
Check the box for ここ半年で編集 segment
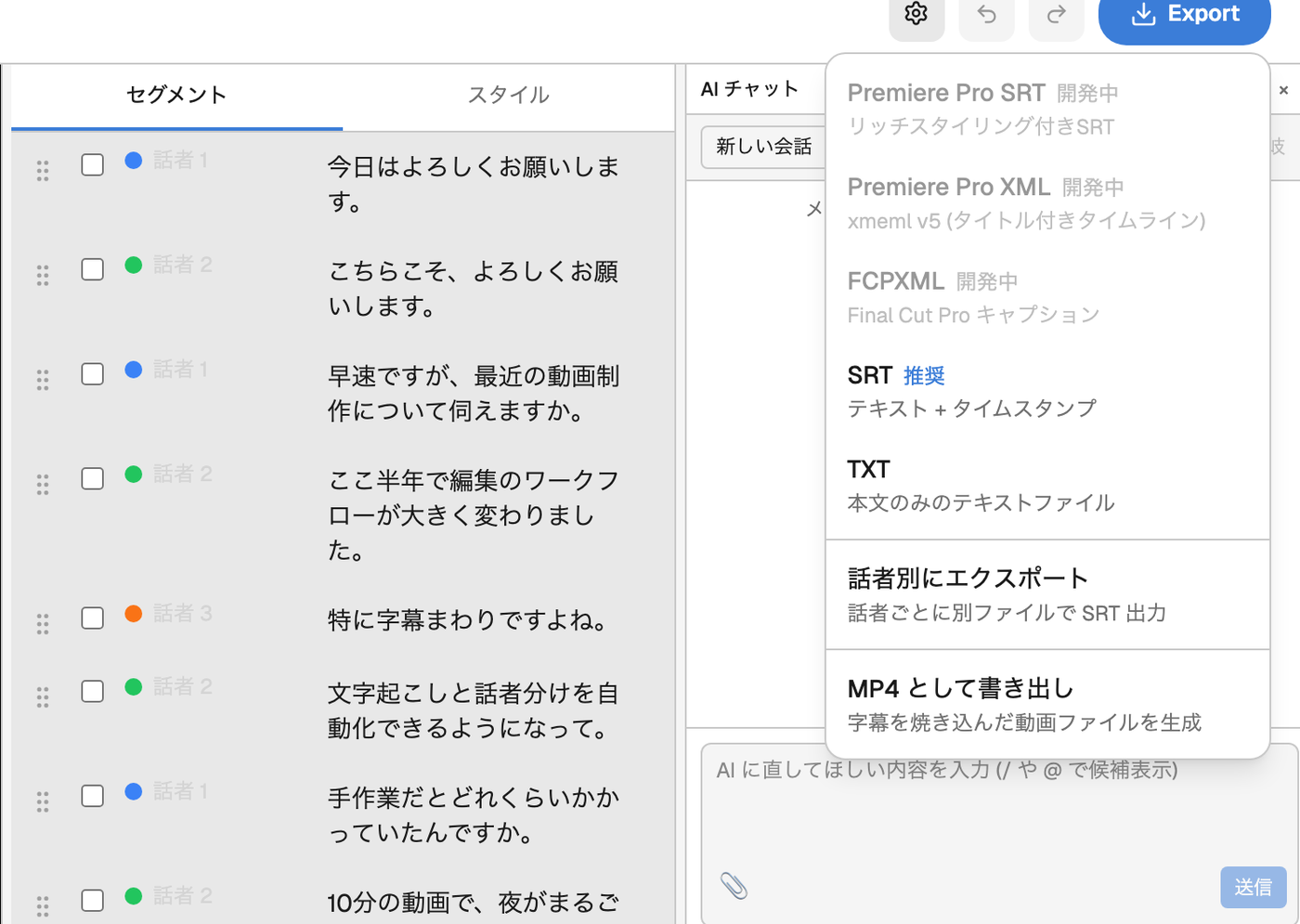click(x=92, y=478)
